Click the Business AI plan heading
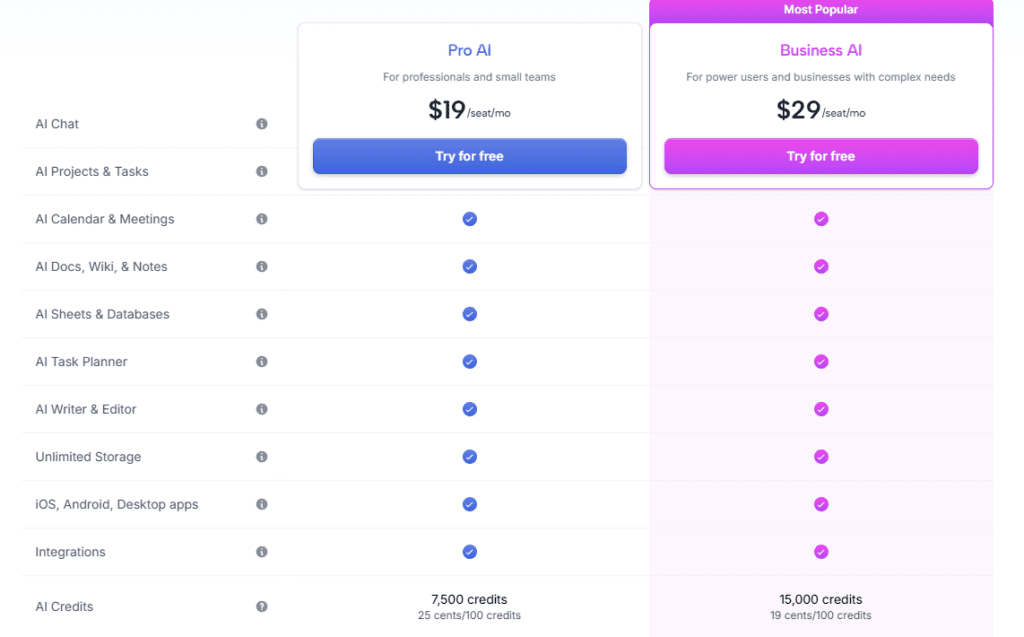 click(x=821, y=50)
